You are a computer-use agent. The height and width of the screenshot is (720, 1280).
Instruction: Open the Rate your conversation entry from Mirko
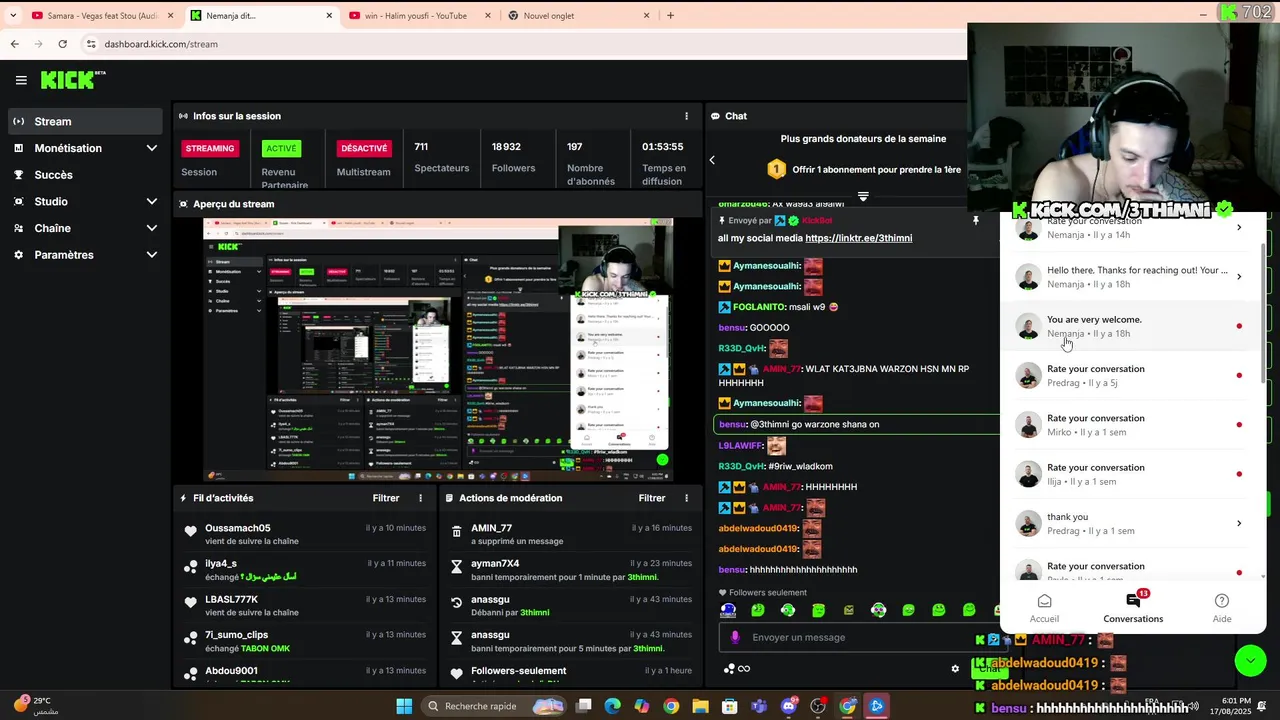click(1131, 425)
